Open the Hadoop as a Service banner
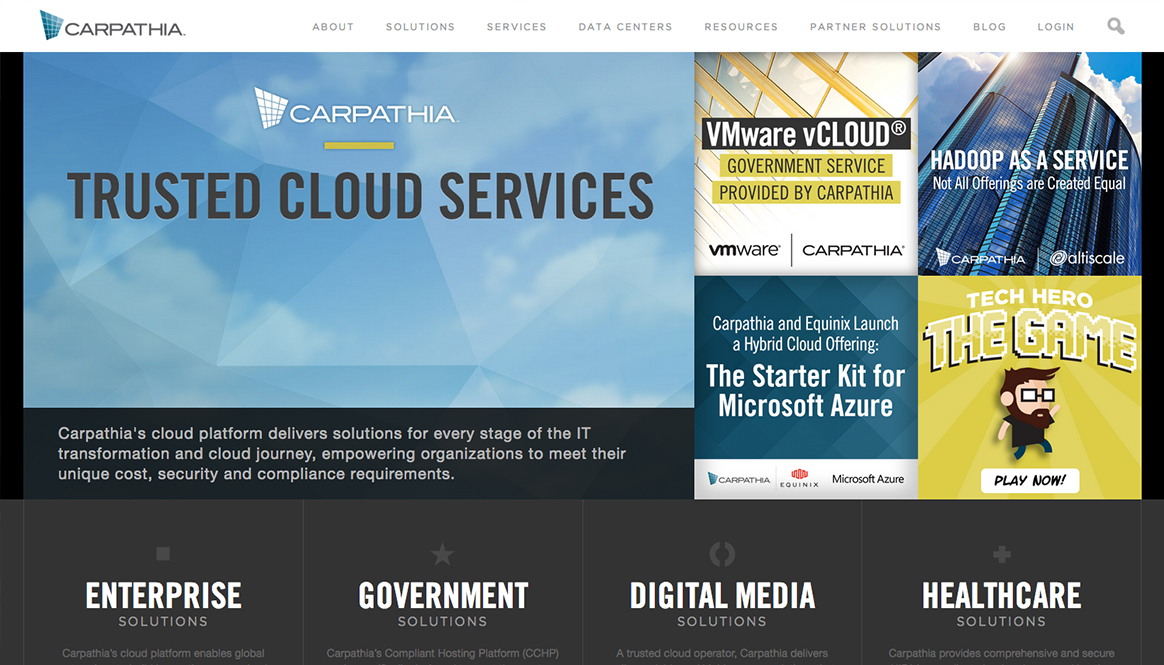Viewport: 1164px width, 665px height. pos(1030,164)
